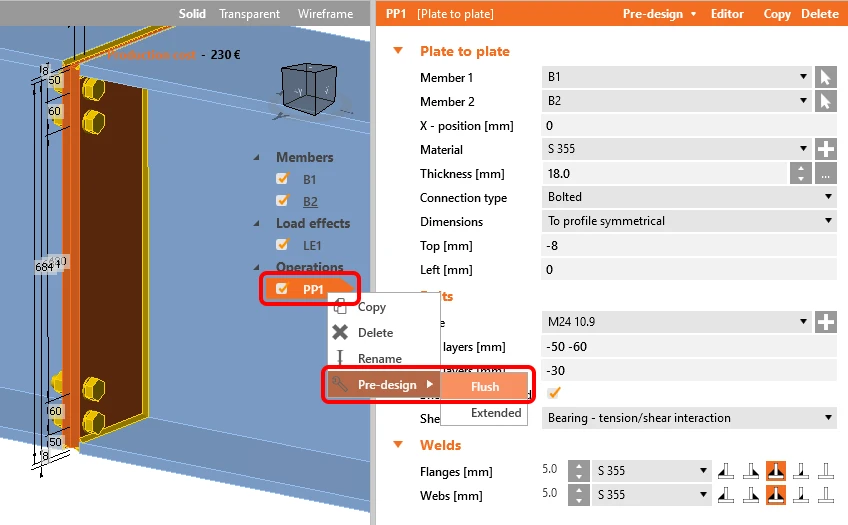Screen dimensions: 848x525
Task: Choose Rename in context menu
Action: 380,358
